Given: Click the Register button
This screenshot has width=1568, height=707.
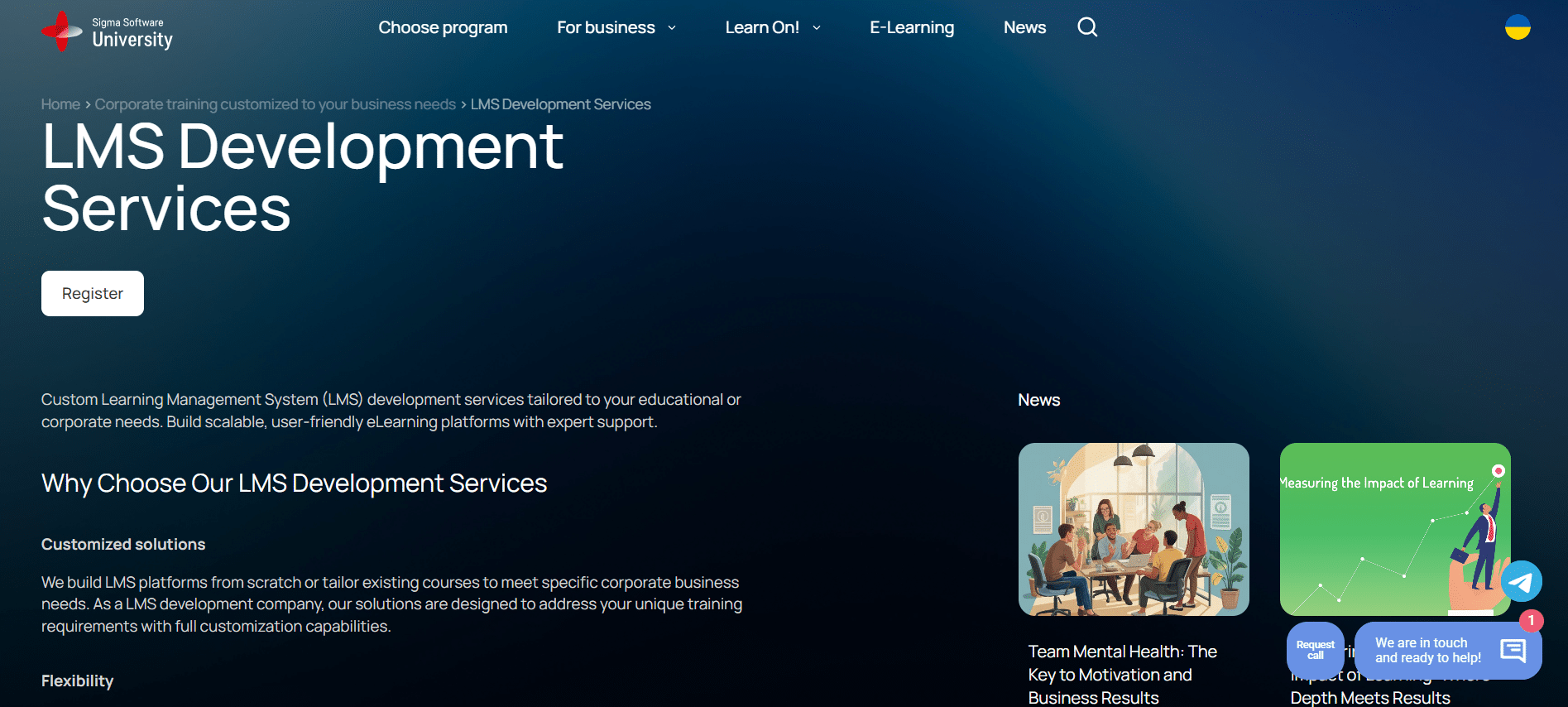Looking at the screenshot, I should pos(93,293).
